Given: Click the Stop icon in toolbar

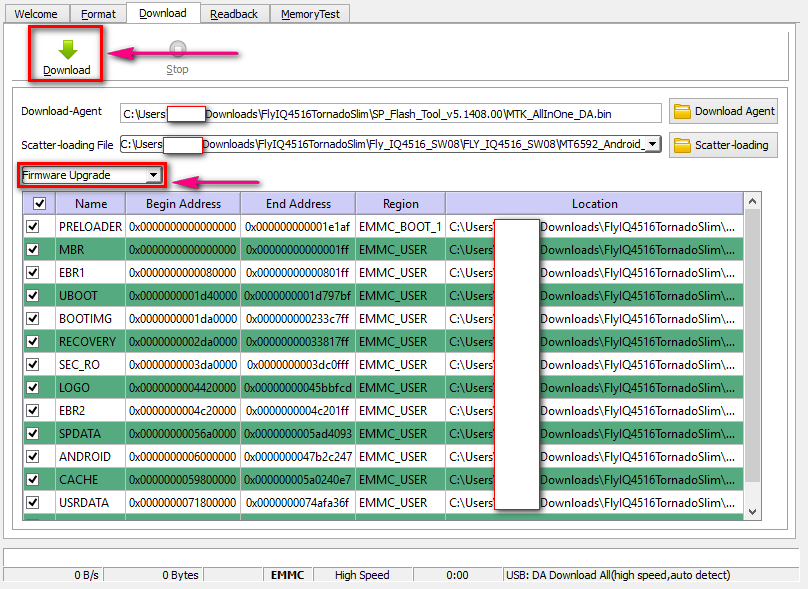Looking at the screenshot, I should [x=177, y=49].
